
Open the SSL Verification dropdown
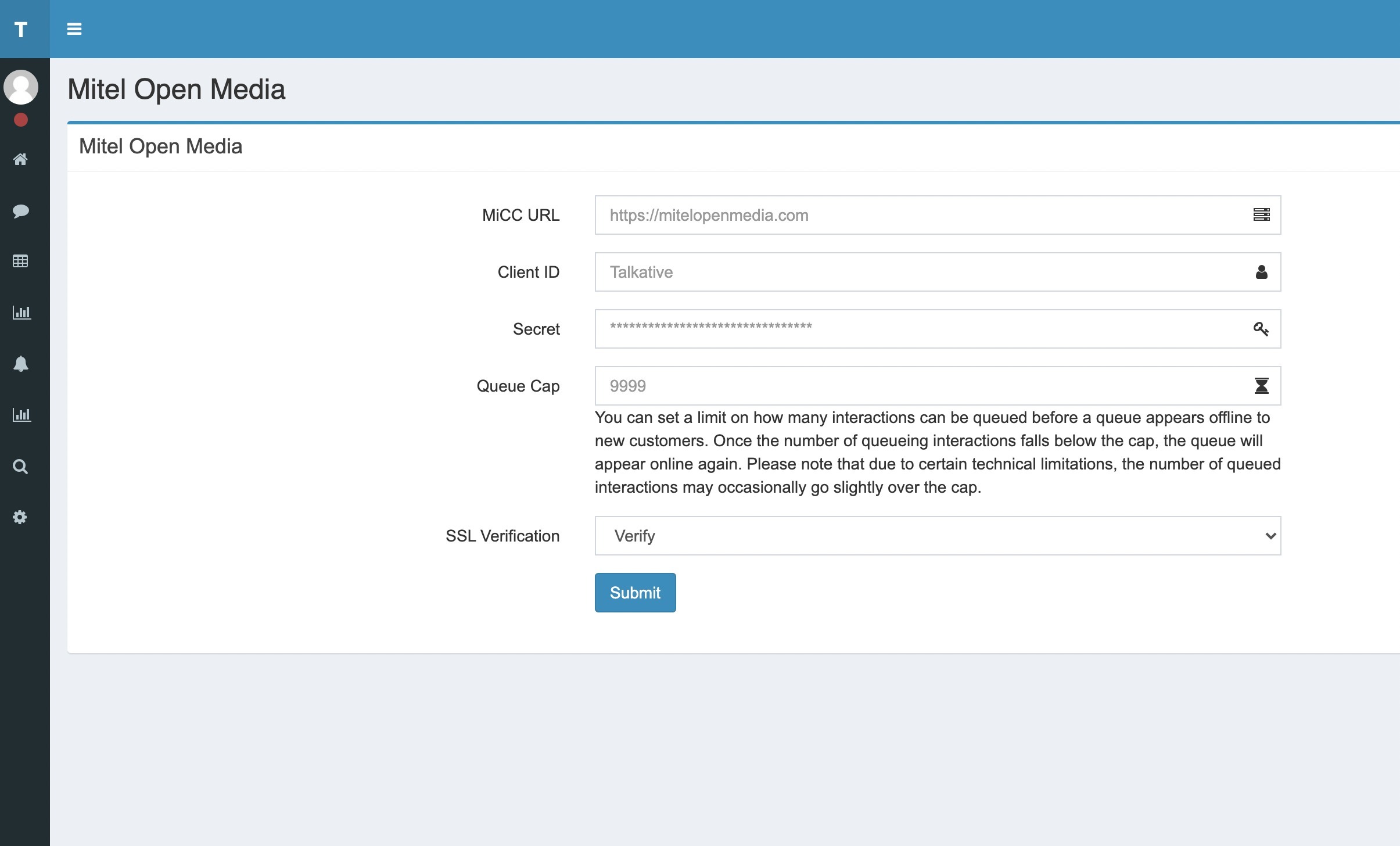[938, 536]
